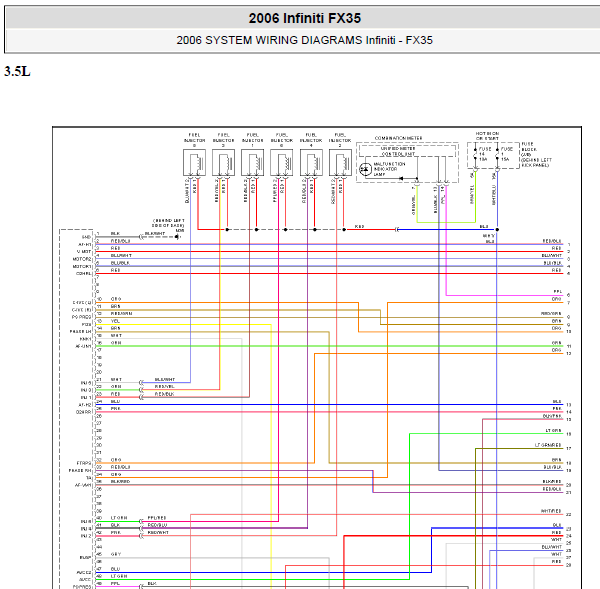Click the 'YEL' wire label at pin 13

[x=115, y=321]
